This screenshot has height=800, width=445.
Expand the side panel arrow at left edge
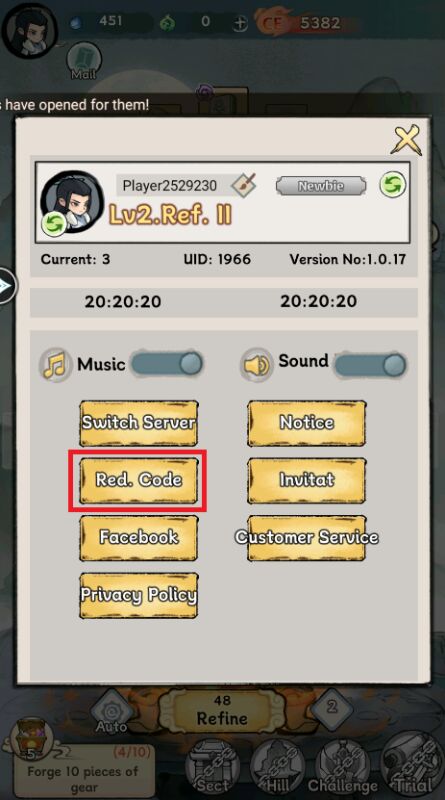tap(7, 286)
